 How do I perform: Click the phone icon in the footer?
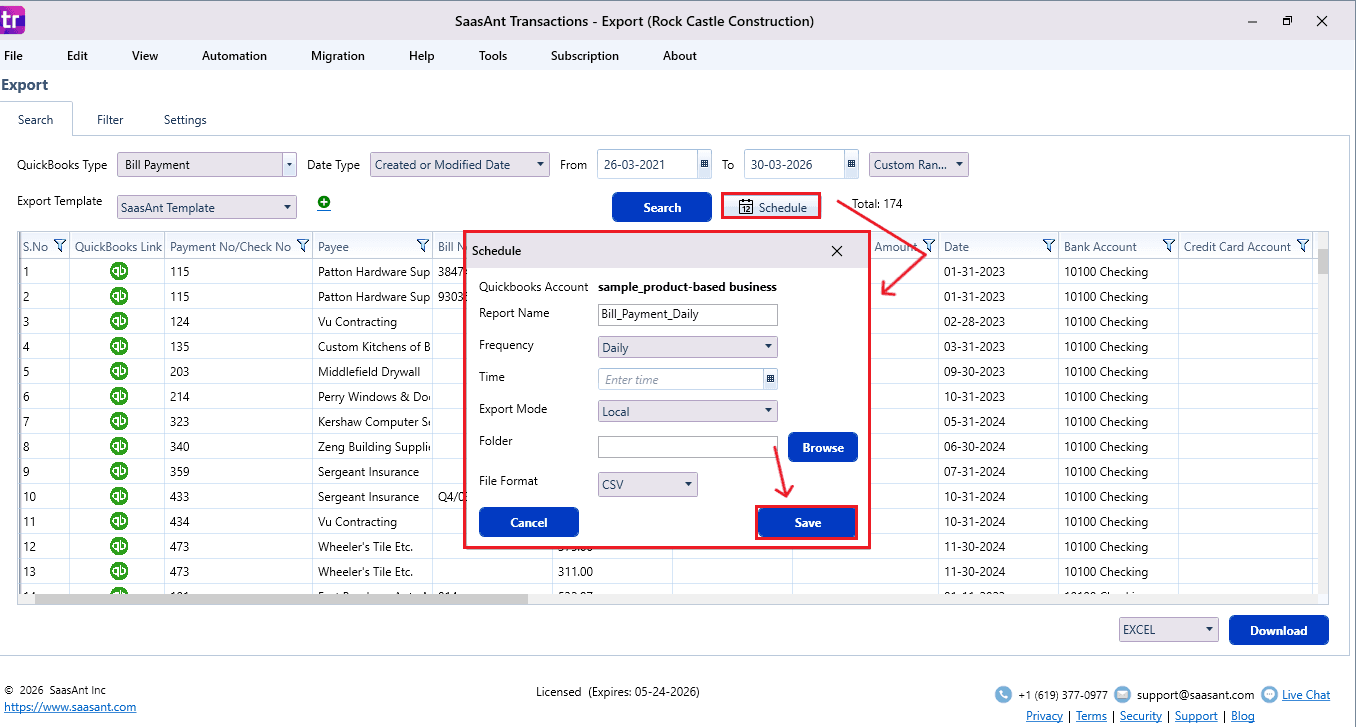(1003, 694)
